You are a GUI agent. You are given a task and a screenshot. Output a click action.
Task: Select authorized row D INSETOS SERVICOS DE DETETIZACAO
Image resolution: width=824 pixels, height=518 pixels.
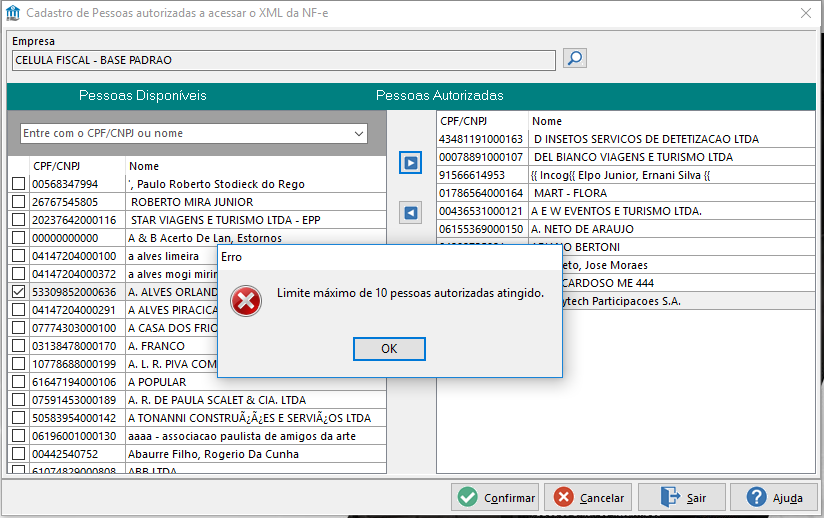point(626,139)
